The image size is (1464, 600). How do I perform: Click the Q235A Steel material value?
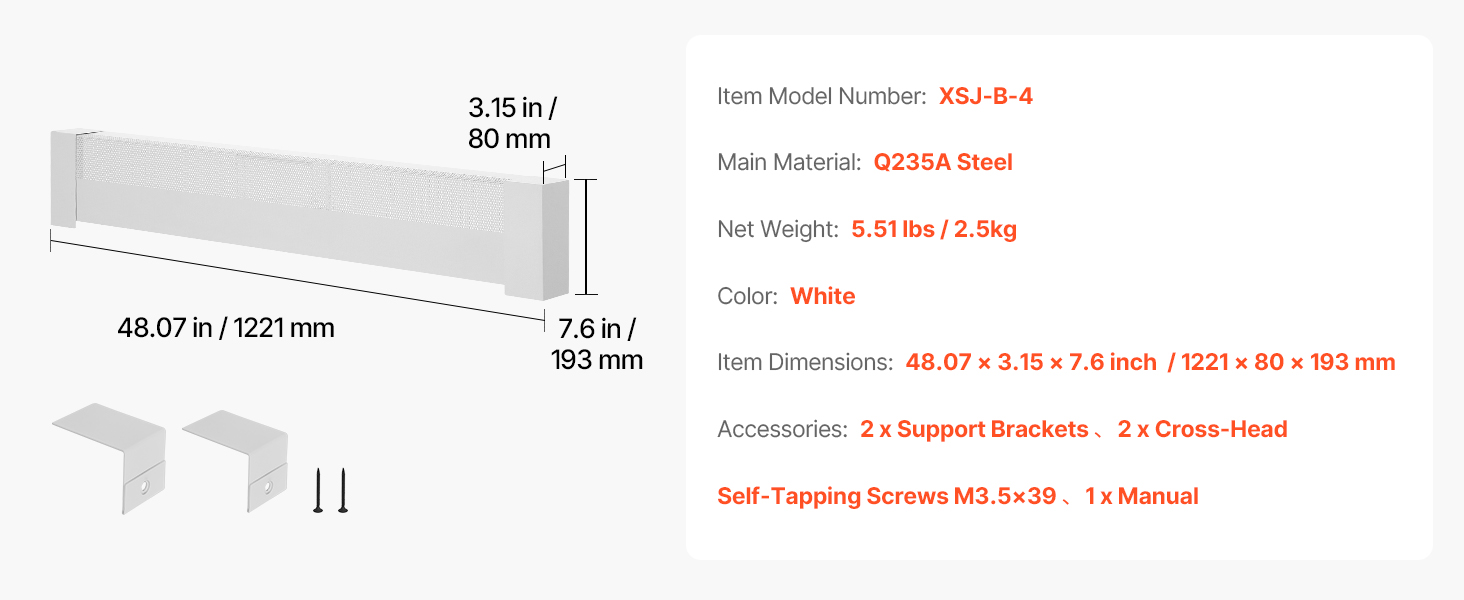(x=943, y=162)
